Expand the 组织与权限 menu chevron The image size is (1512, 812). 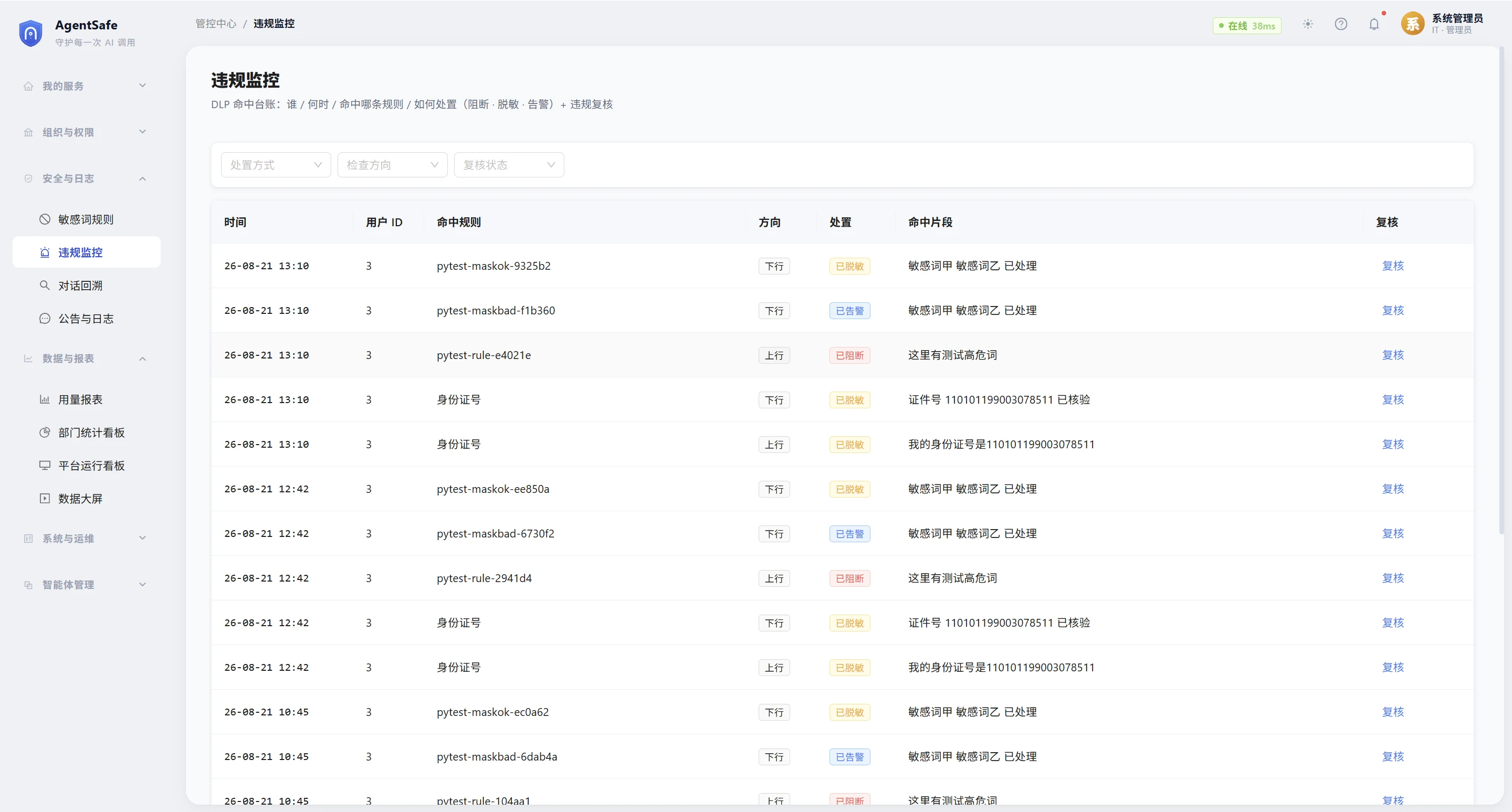pos(142,132)
